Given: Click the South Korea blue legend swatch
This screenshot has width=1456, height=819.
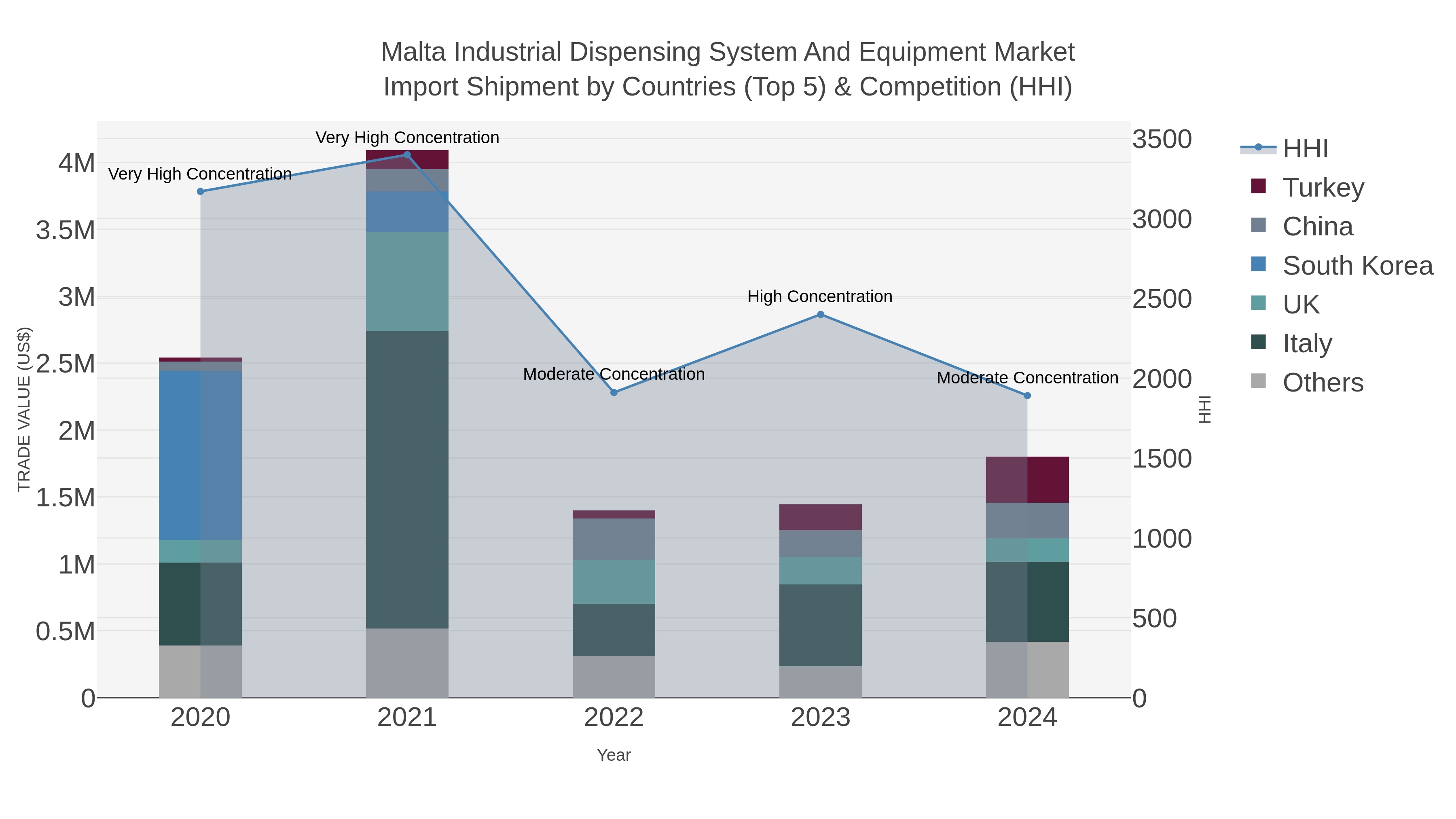Looking at the screenshot, I should tap(1258, 264).
